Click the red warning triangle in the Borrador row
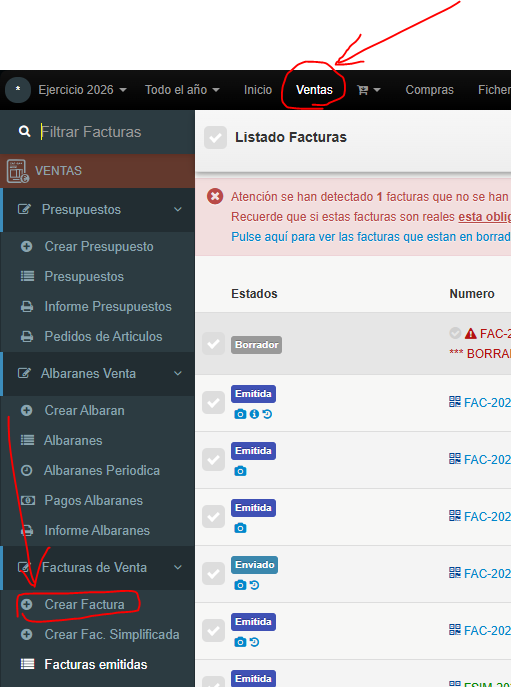 pyautogui.click(x=471, y=334)
